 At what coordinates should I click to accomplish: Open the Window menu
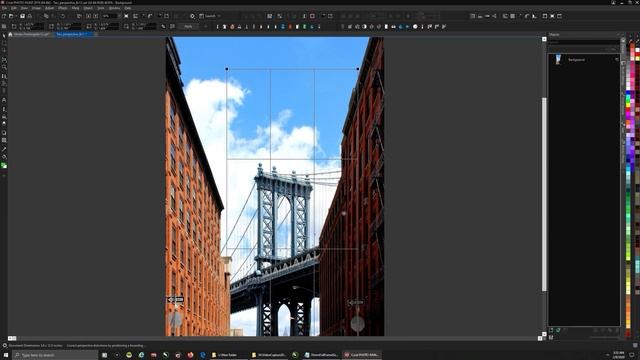(x=115, y=8)
